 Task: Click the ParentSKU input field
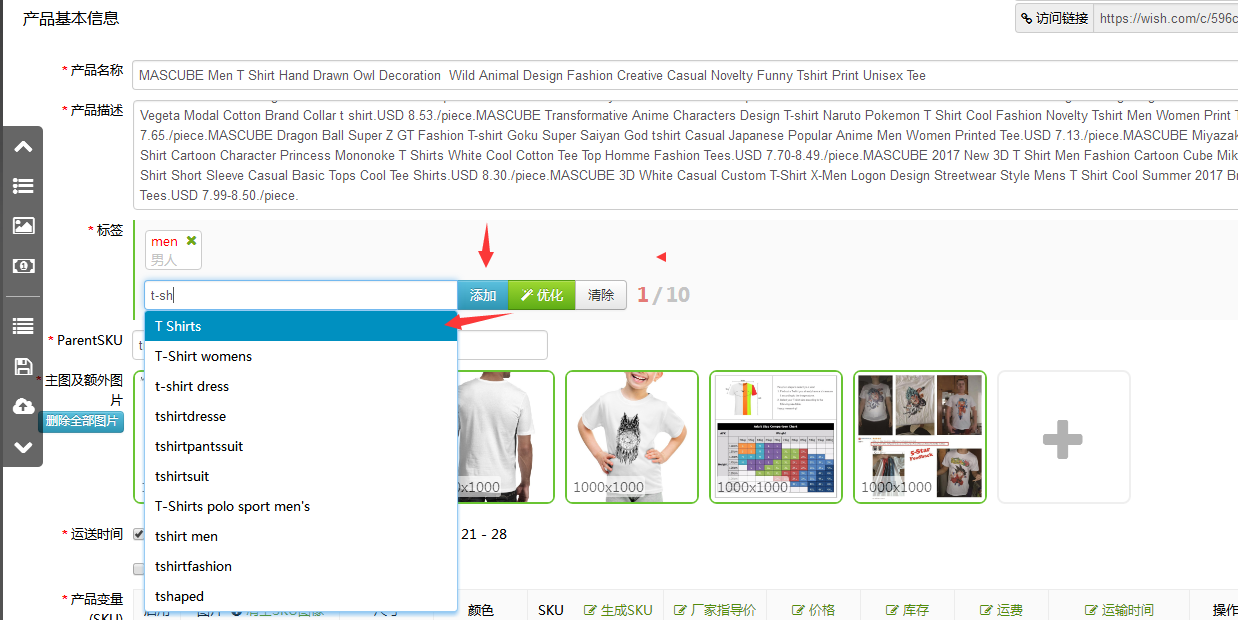502,345
